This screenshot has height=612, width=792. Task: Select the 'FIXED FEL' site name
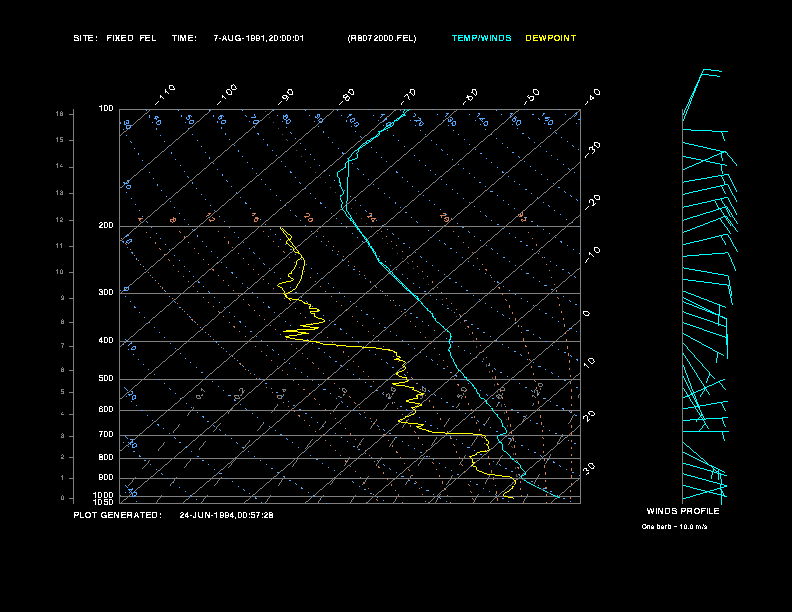tap(131, 38)
